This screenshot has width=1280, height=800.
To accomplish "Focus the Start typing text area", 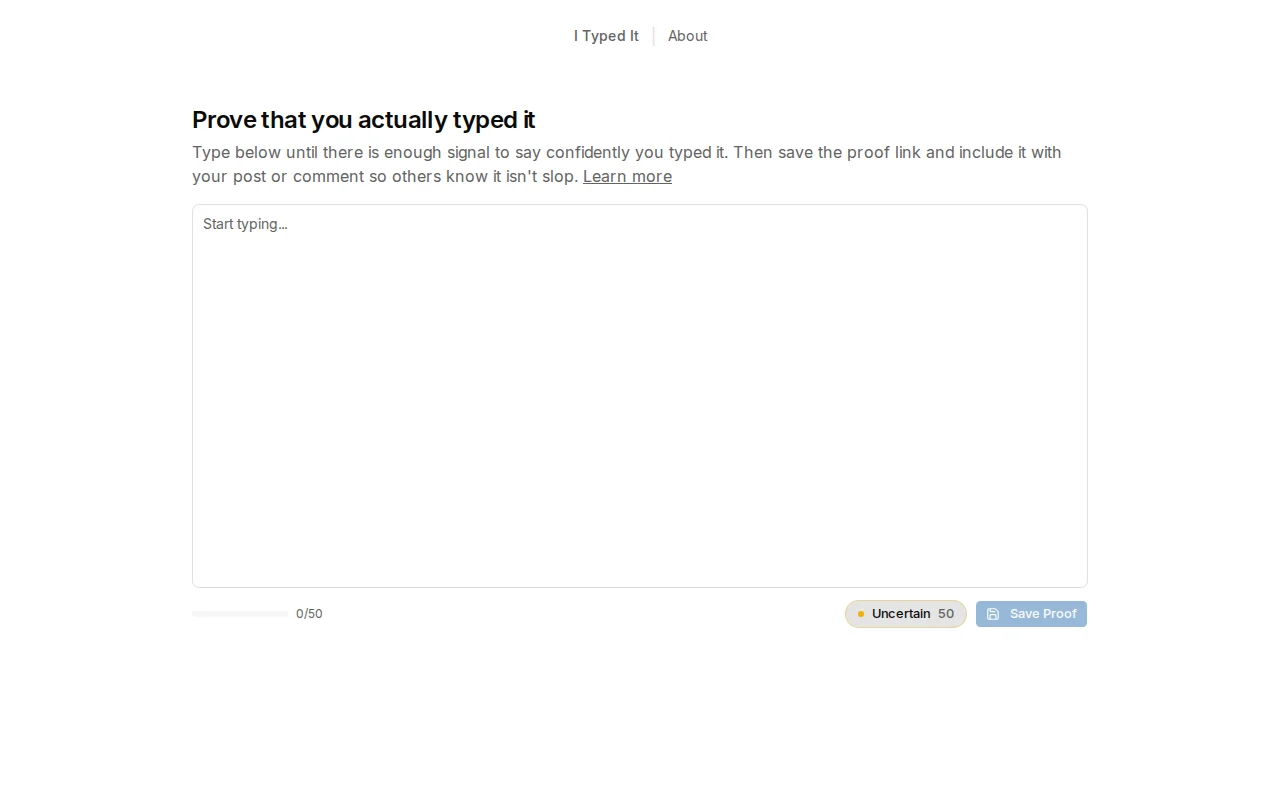I will coord(640,396).
